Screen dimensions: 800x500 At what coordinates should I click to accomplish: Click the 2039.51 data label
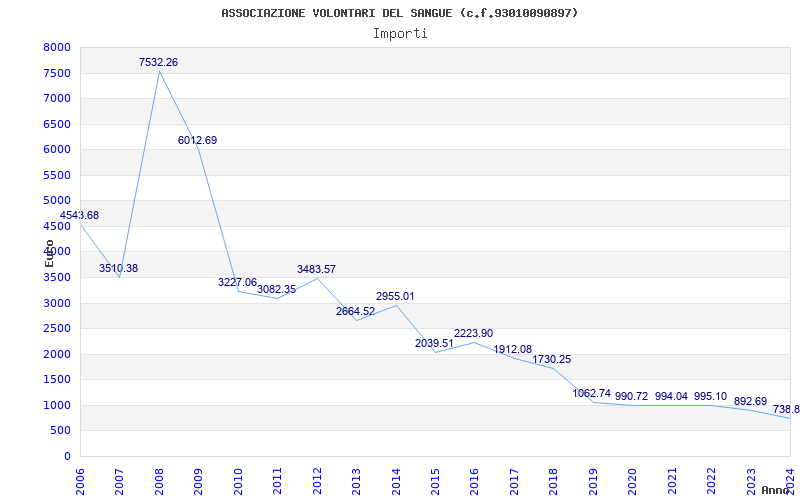point(434,343)
